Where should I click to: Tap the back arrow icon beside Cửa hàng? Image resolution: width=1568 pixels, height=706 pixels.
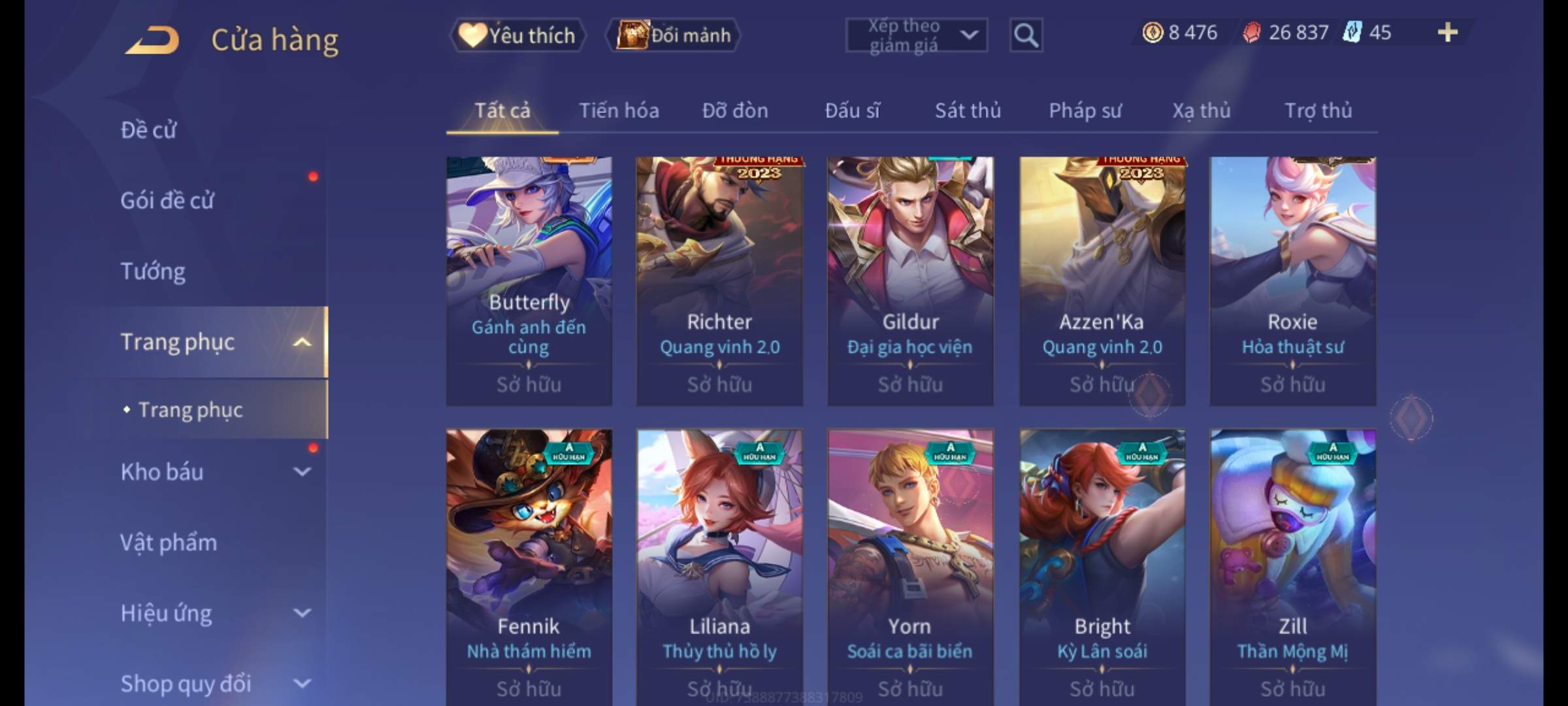(x=153, y=40)
